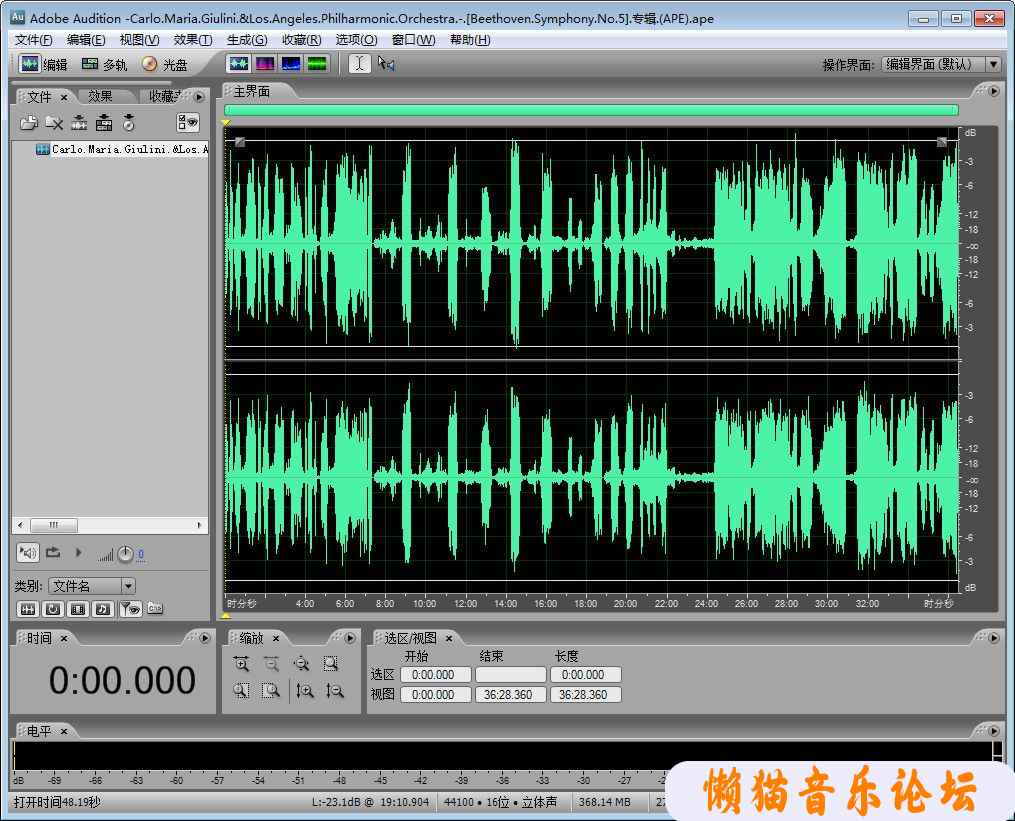Toggle show loop files filter button
Screen dimensions: 1015x821
[53, 609]
